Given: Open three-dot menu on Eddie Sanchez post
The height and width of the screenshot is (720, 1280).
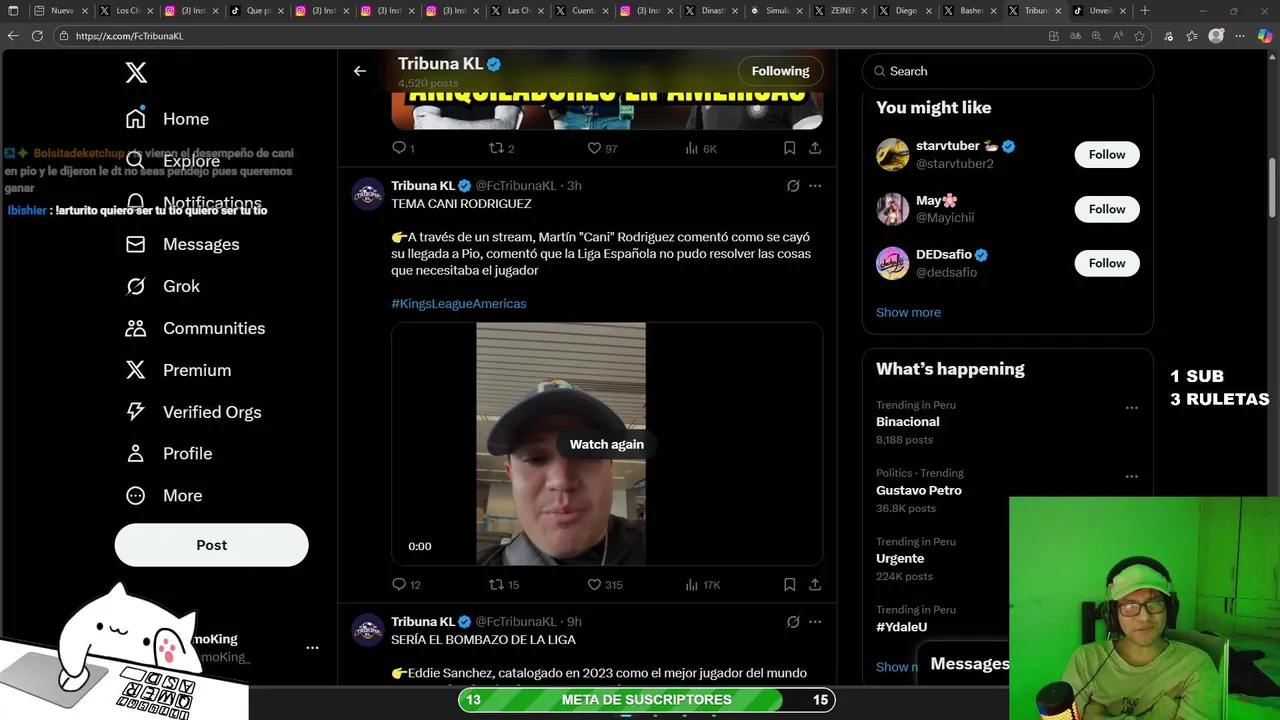Looking at the screenshot, I should pos(815,622).
